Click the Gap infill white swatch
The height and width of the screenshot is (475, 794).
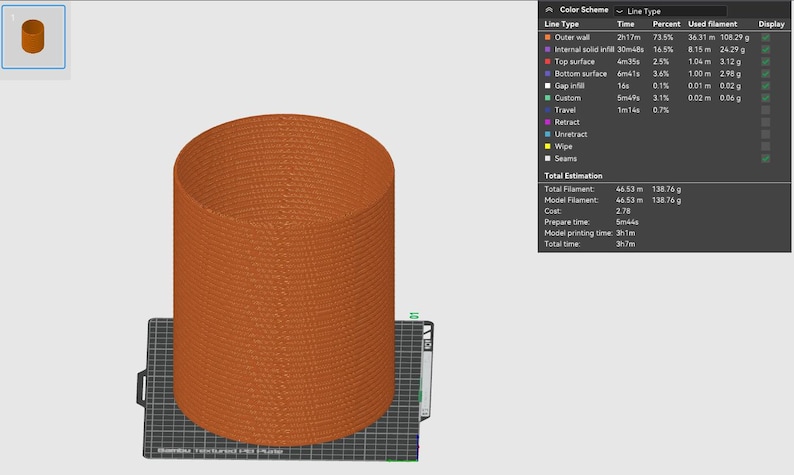[x=547, y=86]
